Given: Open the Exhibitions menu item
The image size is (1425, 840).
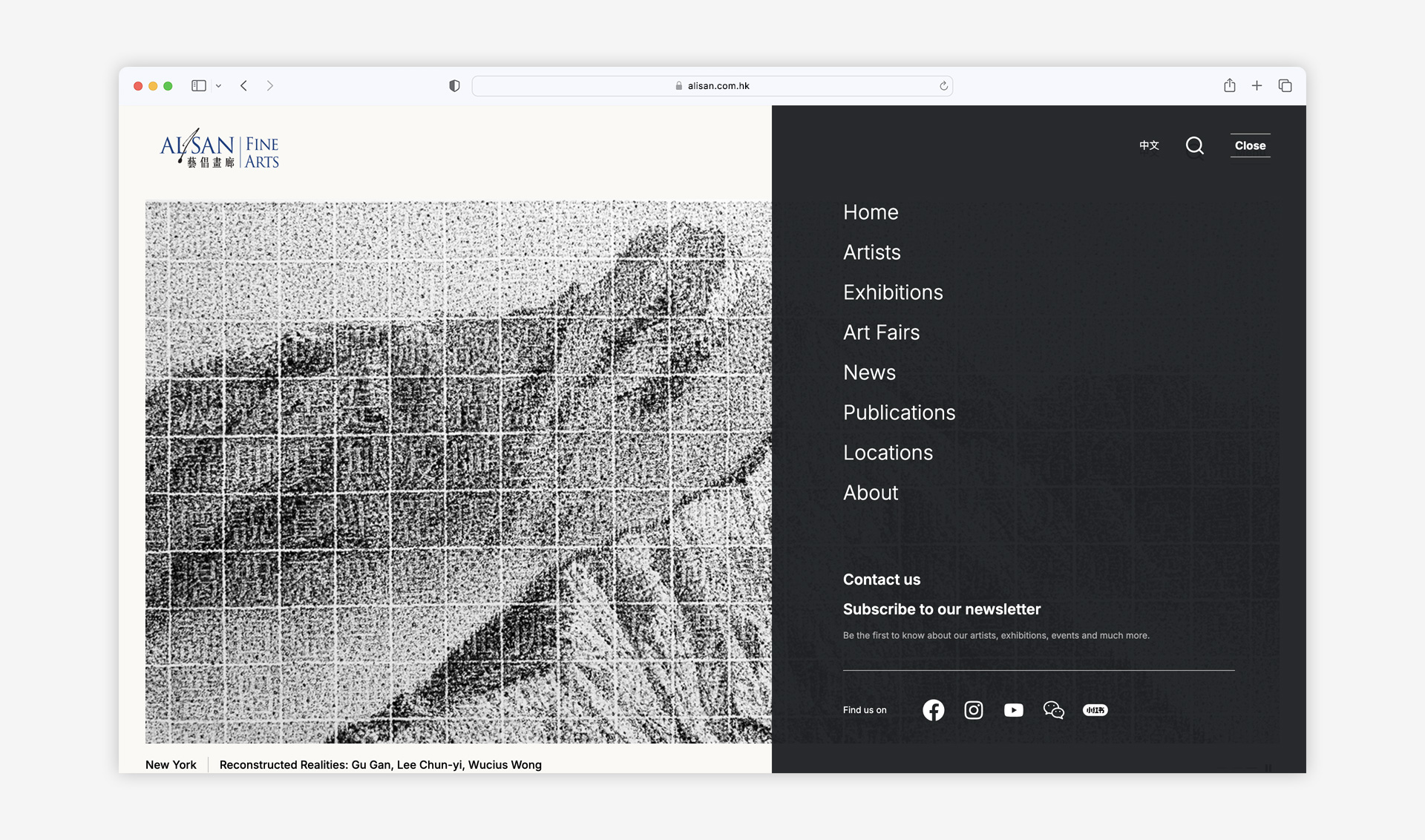Looking at the screenshot, I should click(x=893, y=292).
